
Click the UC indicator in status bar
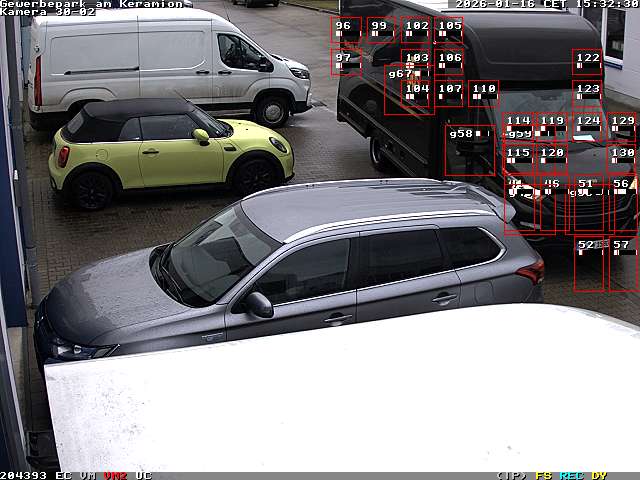[x=143, y=475]
